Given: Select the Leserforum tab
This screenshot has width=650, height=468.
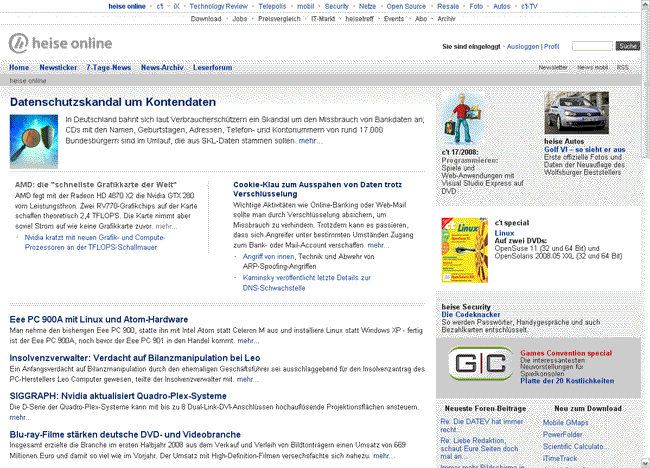Looking at the screenshot, I should coord(212,68).
